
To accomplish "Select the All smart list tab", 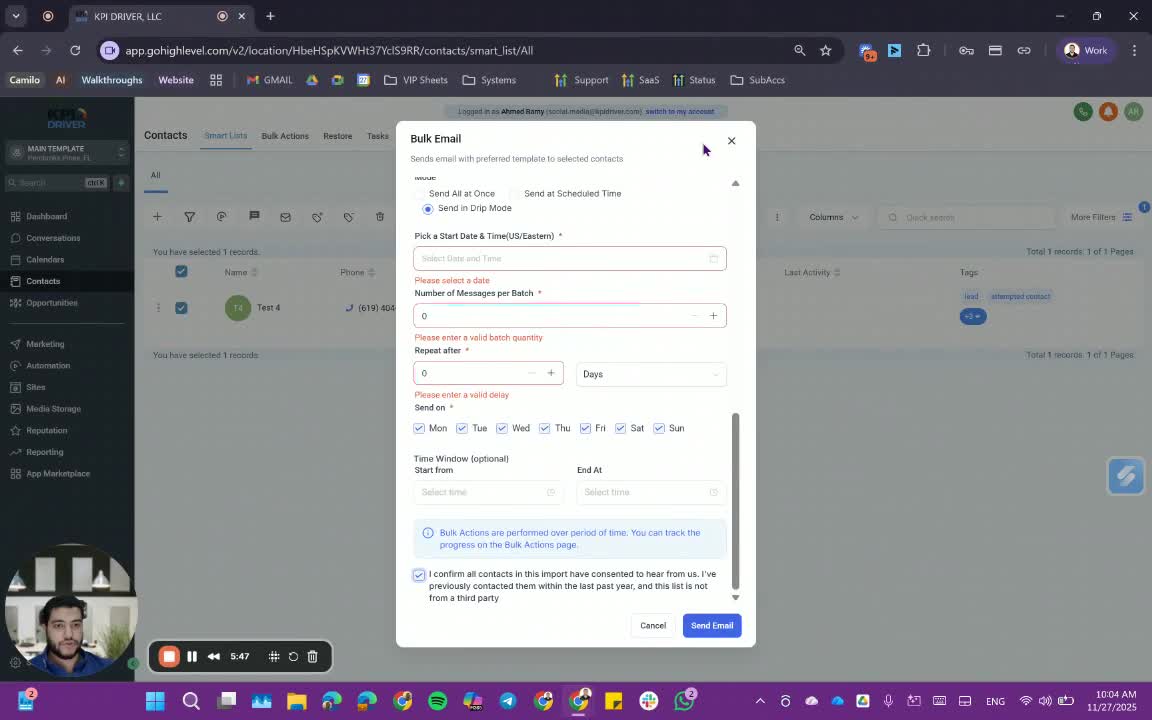I will tap(156, 175).
